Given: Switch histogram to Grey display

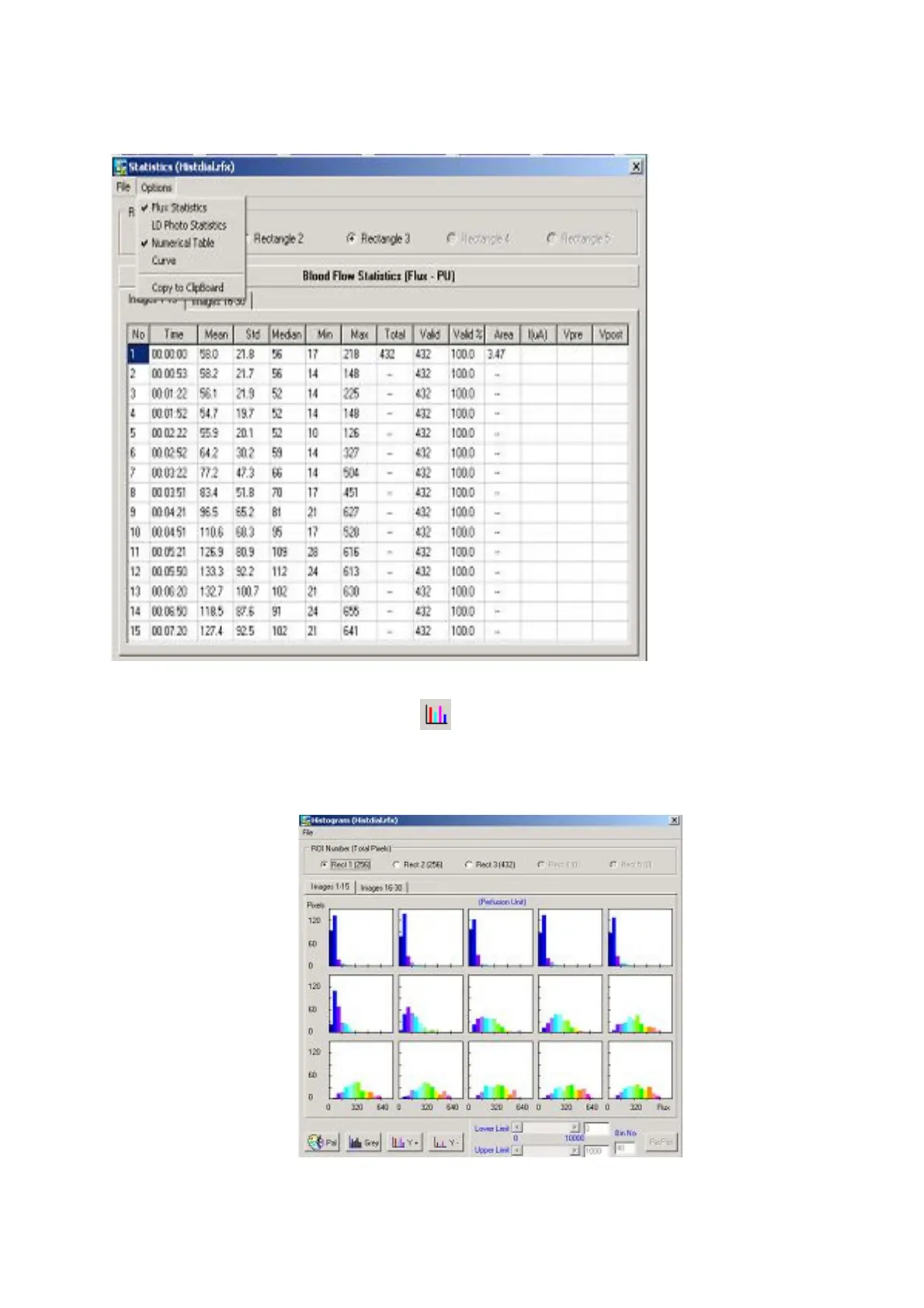Looking at the screenshot, I should pyautogui.click(x=364, y=1142).
